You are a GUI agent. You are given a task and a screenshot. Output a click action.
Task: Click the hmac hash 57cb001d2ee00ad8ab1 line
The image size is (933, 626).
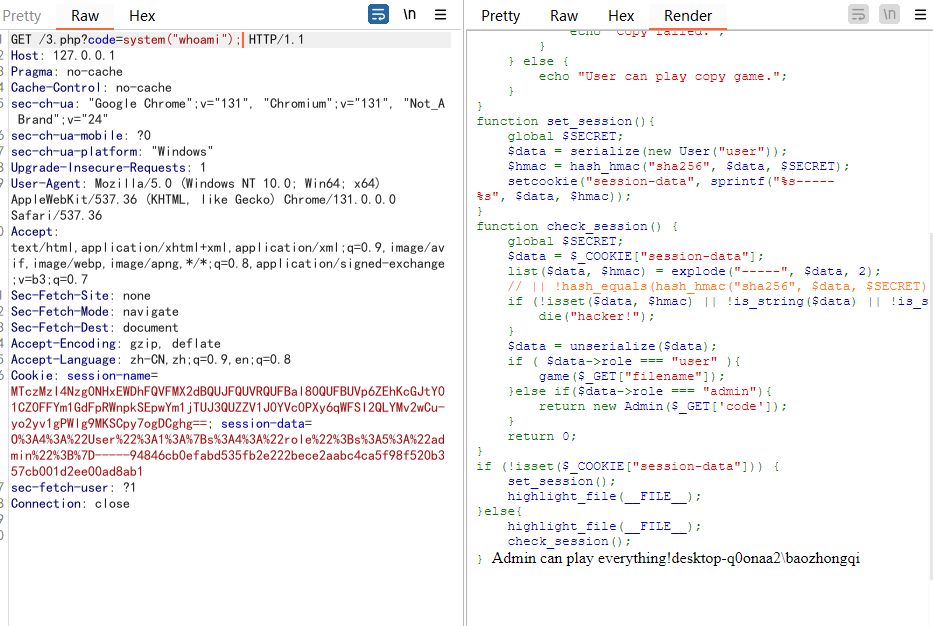pyautogui.click(x=77, y=472)
